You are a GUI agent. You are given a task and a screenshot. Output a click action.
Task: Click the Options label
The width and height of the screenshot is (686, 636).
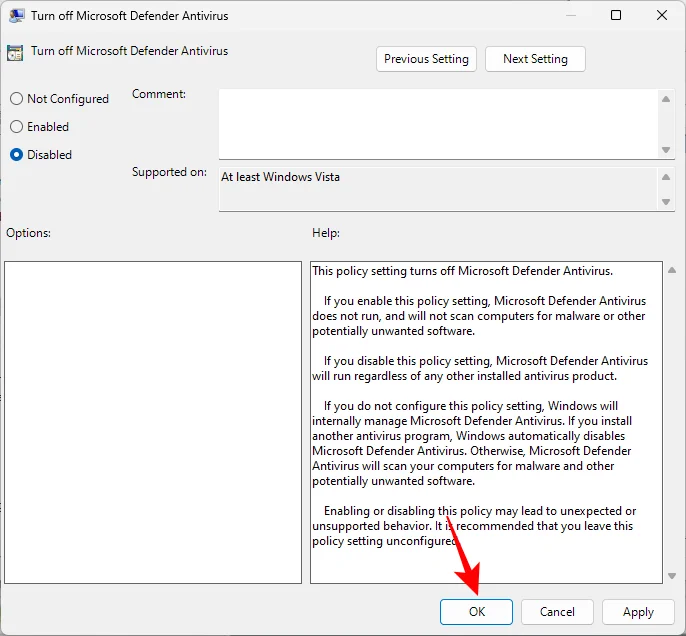(x=28, y=233)
